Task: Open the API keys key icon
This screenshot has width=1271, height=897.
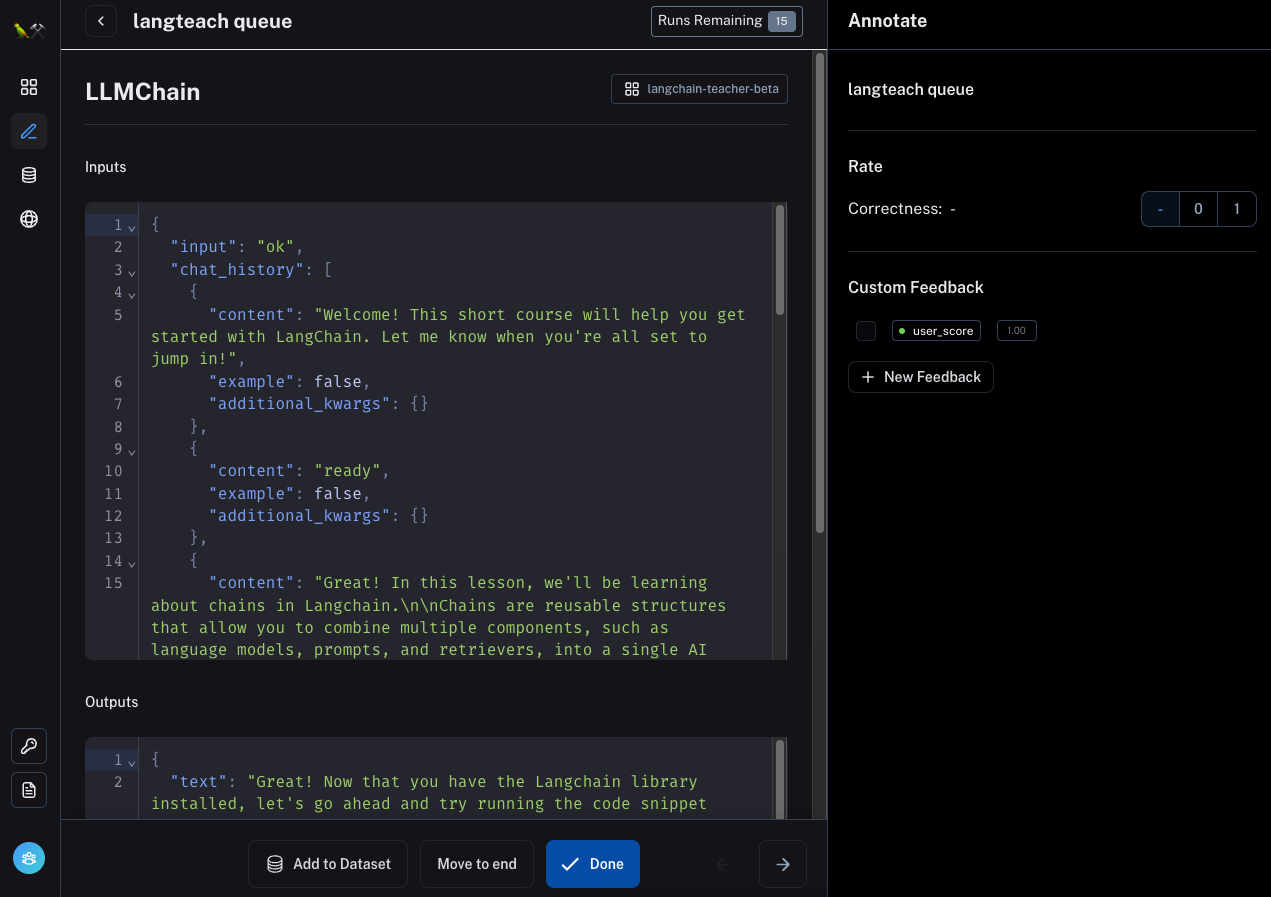Action: click(29, 746)
